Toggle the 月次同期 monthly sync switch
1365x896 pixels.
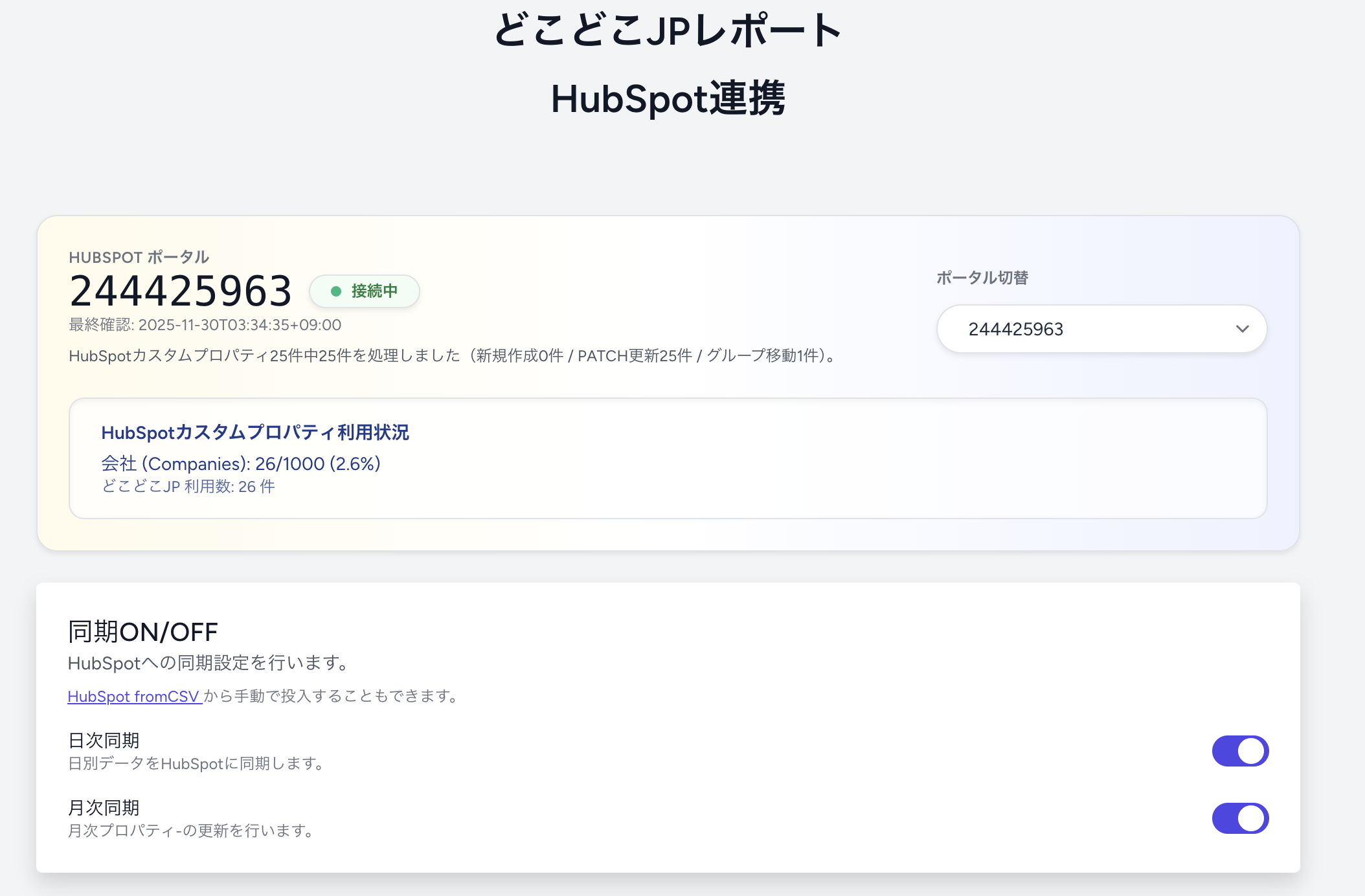coord(1239,818)
